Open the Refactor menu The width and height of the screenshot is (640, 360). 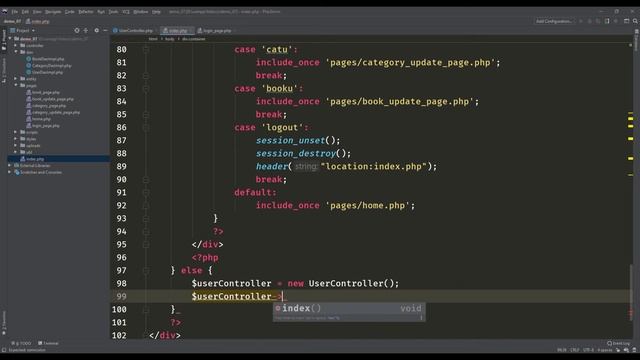[x=86, y=12]
